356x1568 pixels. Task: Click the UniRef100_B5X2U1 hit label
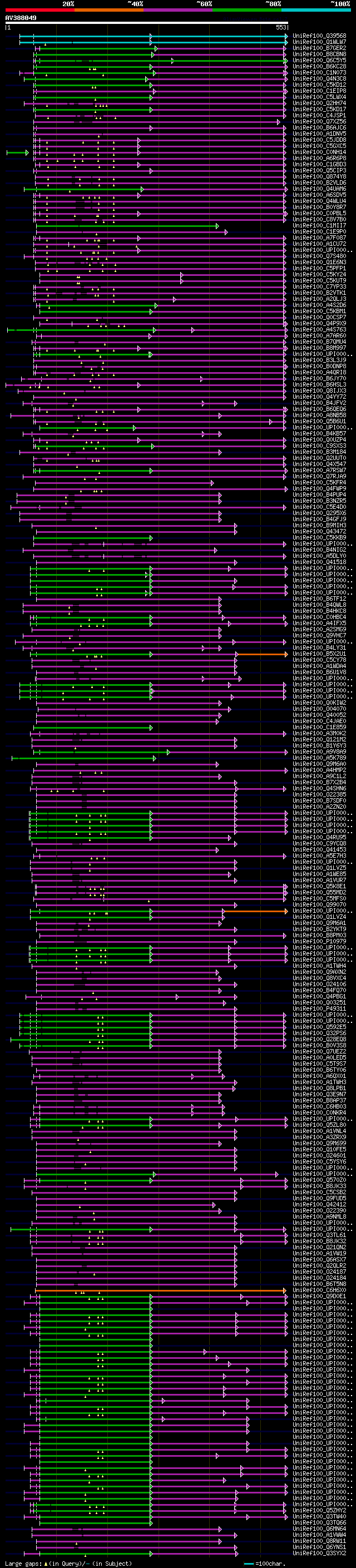click(x=319, y=654)
